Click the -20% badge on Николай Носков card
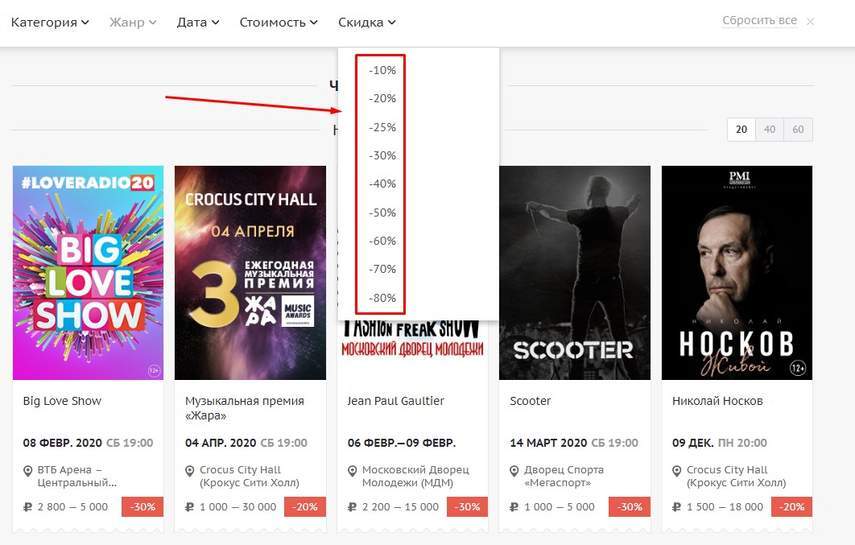Image resolution: width=855 pixels, height=545 pixels. 791,507
